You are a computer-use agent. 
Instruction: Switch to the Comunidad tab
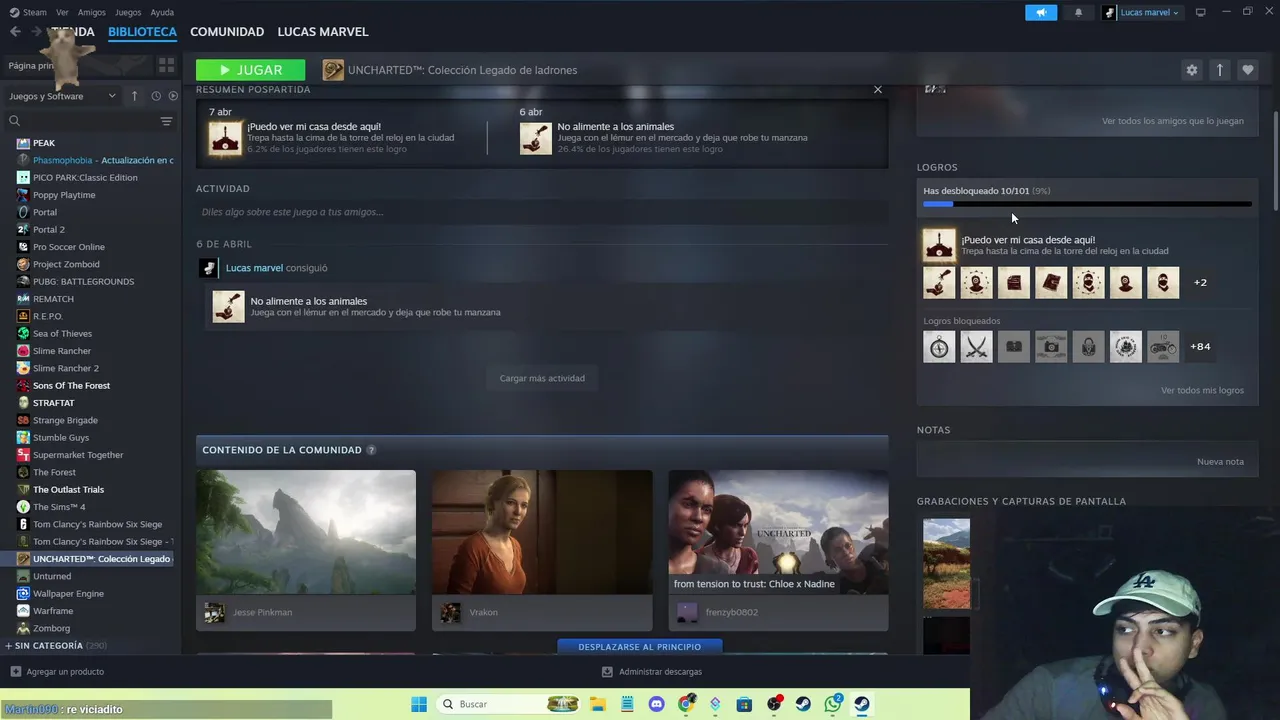[x=227, y=32]
